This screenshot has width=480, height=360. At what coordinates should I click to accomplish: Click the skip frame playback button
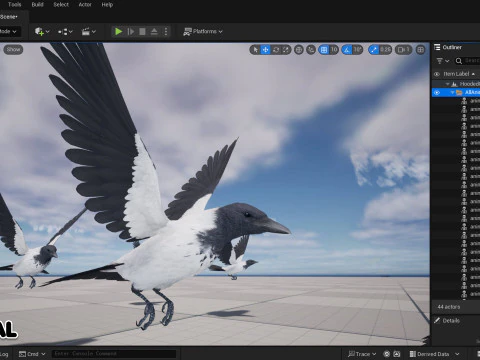click(x=131, y=31)
